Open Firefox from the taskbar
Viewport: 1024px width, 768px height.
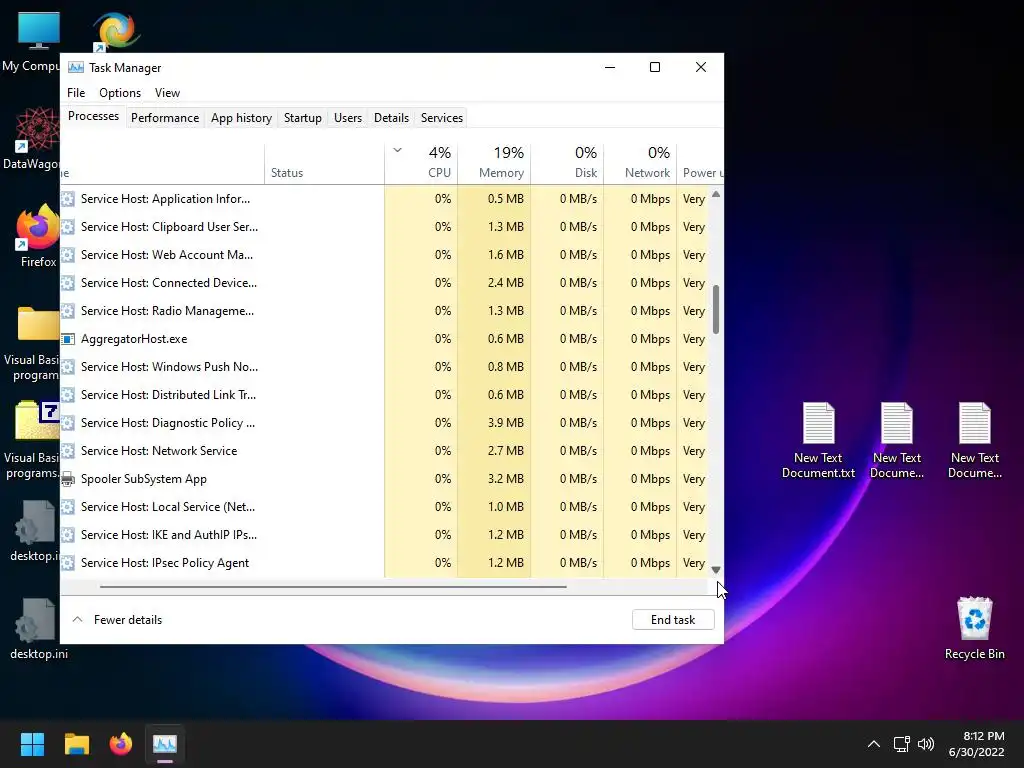pos(121,744)
